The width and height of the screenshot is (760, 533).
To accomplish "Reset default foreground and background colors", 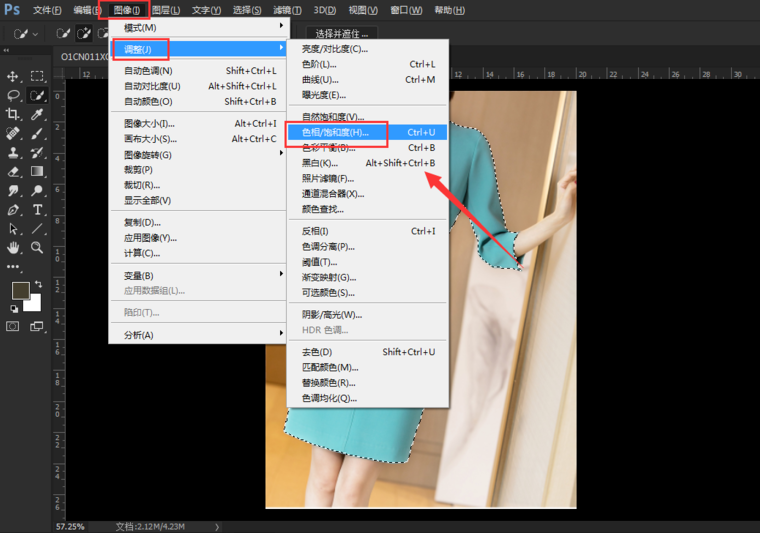I will (14, 309).
